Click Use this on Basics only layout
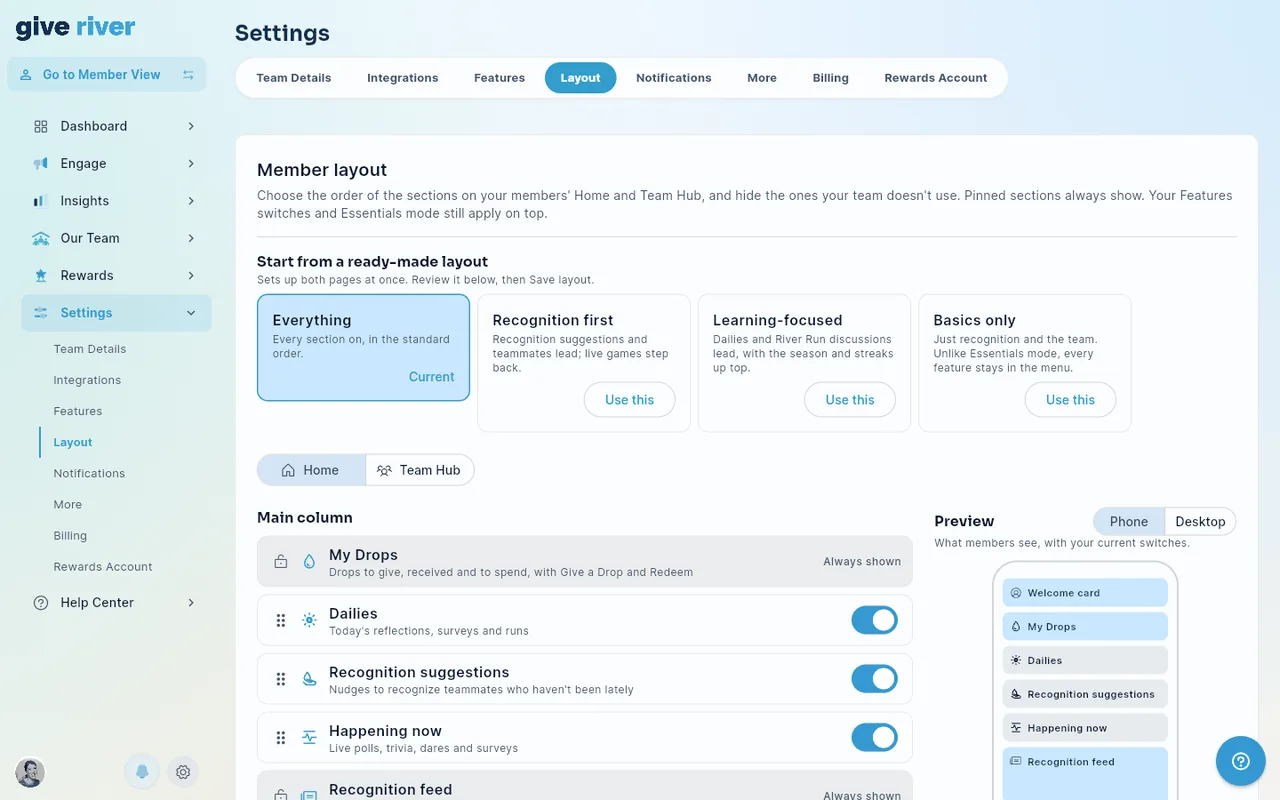Screen dimensions: 1280x800 click(x=1071, y=400)
